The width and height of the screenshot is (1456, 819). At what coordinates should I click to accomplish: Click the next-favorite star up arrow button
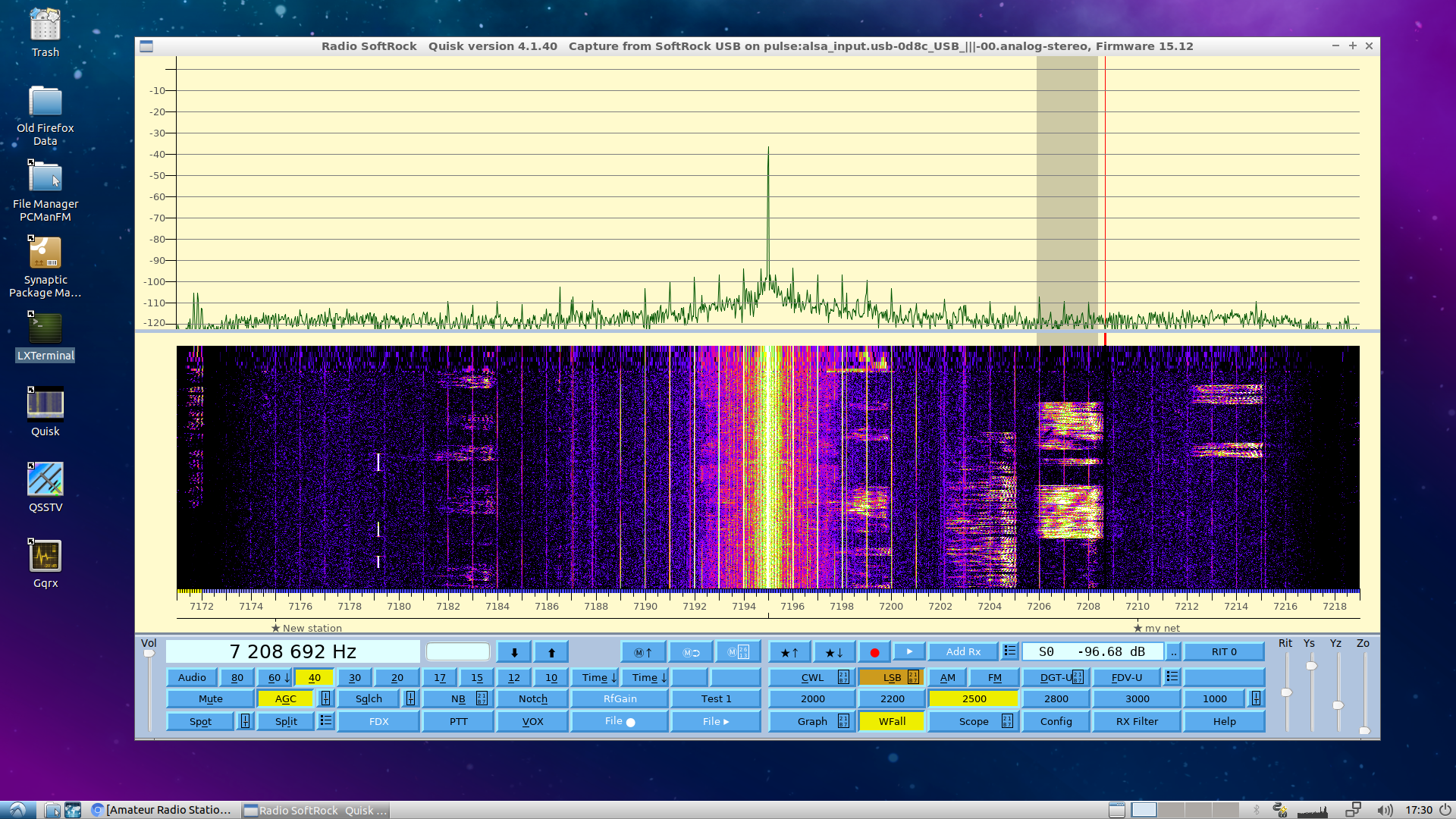tap(789, 652)
